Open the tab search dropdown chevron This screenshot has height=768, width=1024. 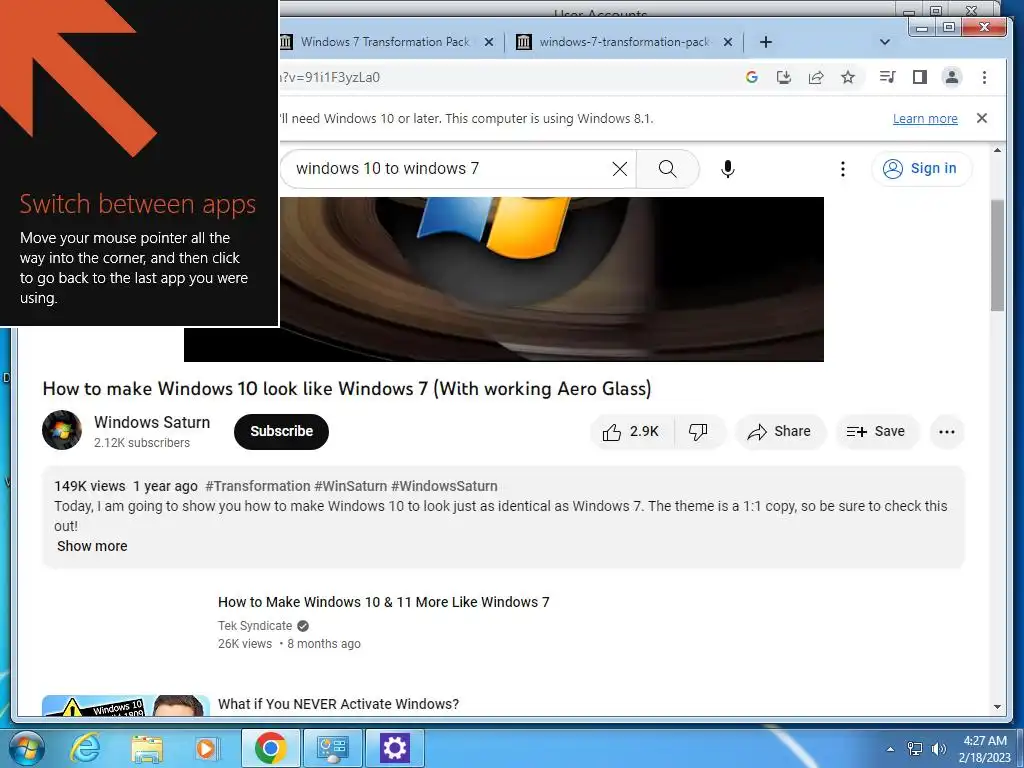click(885, 42)
